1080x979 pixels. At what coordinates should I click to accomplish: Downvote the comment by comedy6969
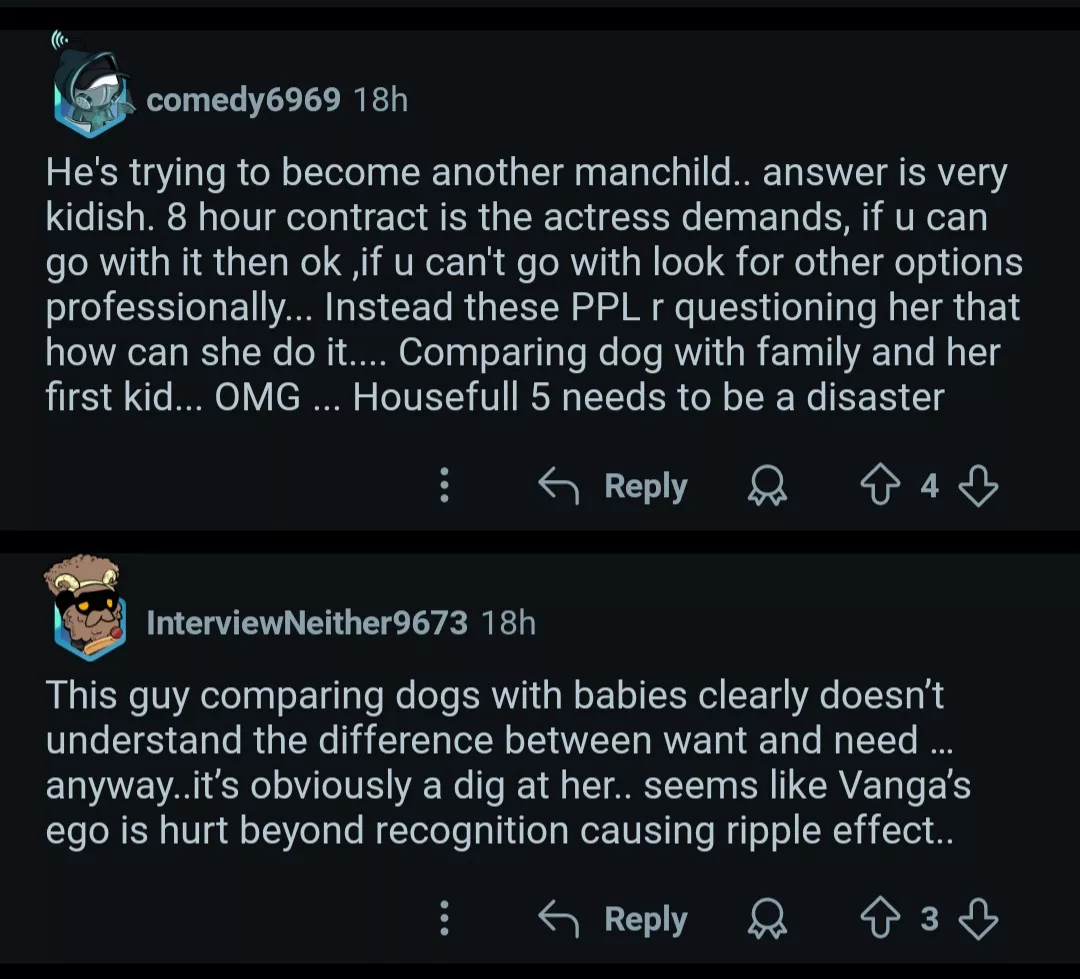[978, 487]
